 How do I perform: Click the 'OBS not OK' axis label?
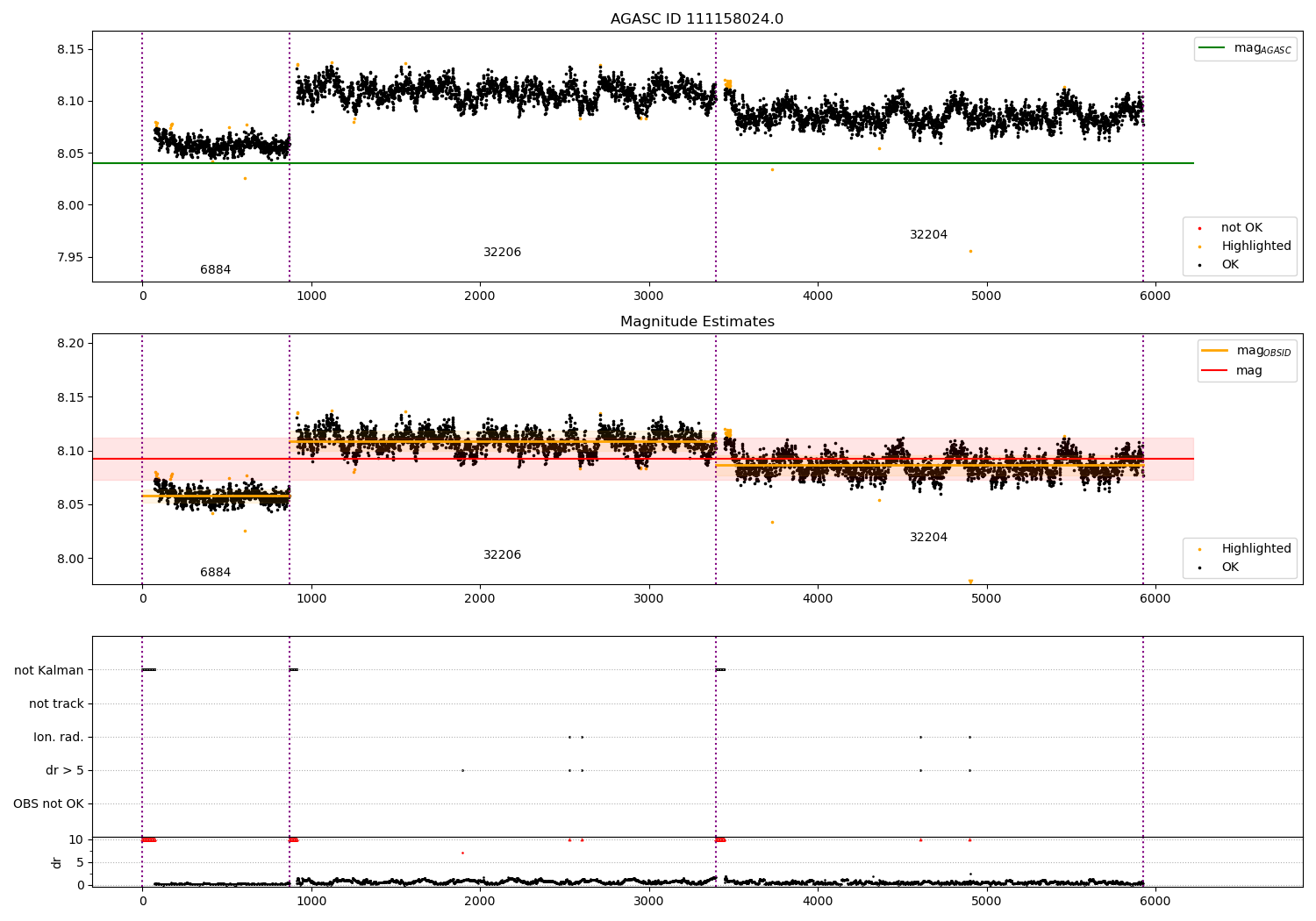[48, 803]
